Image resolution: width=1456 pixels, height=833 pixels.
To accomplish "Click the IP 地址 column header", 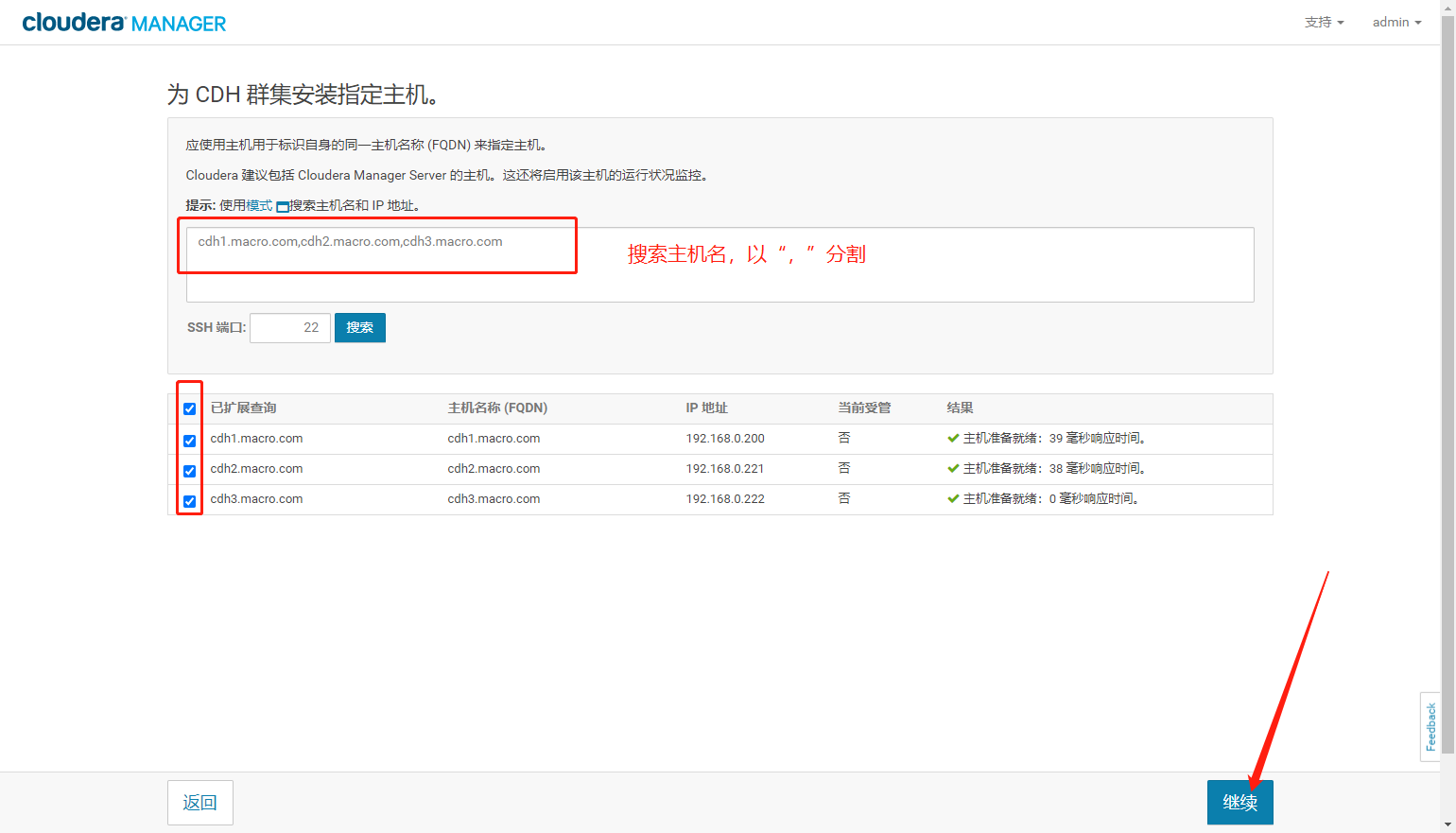I will coord(706,408).
